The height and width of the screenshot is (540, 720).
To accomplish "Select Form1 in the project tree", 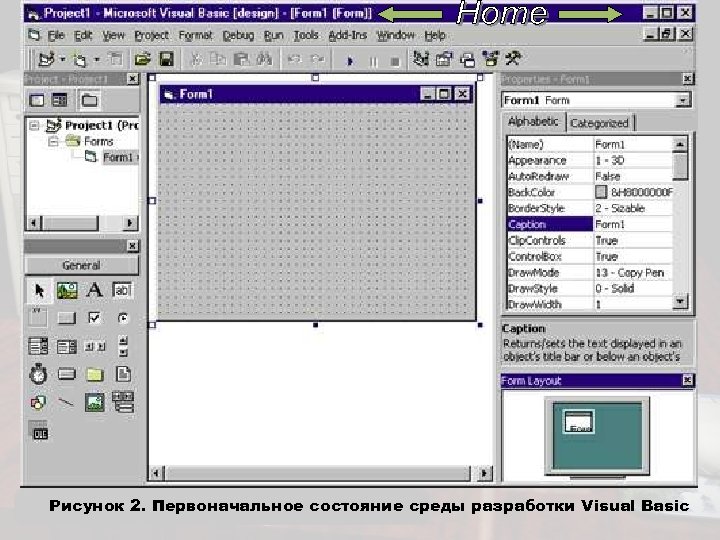I will tap(118, 158).
